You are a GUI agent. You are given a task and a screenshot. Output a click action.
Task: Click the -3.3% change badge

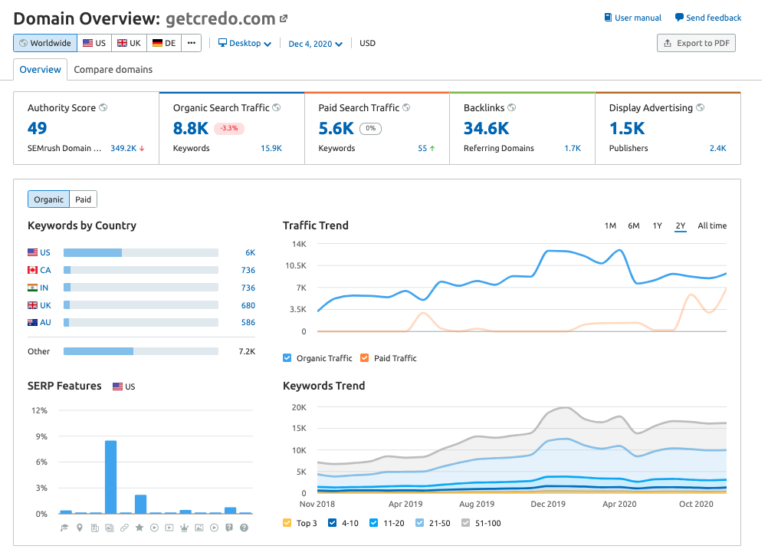[229, 128]
